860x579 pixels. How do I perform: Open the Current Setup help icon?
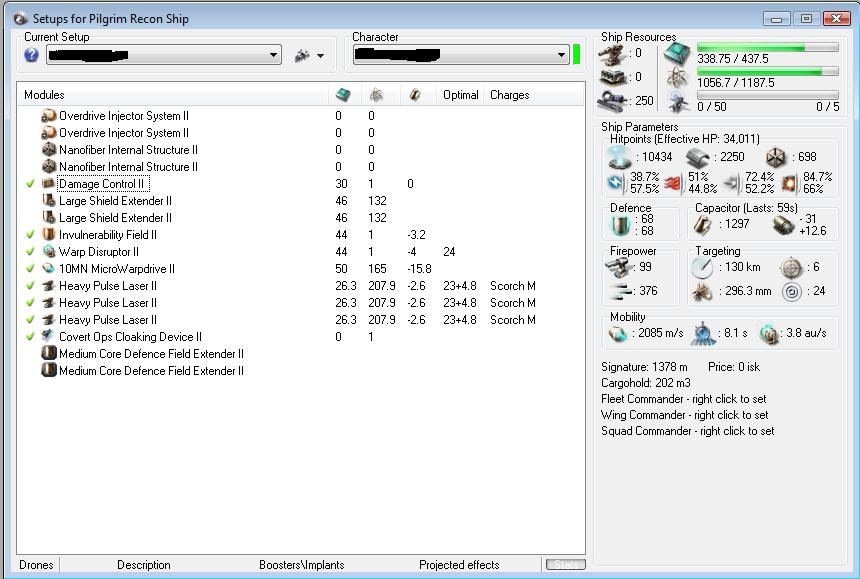[x=31, y=55]
